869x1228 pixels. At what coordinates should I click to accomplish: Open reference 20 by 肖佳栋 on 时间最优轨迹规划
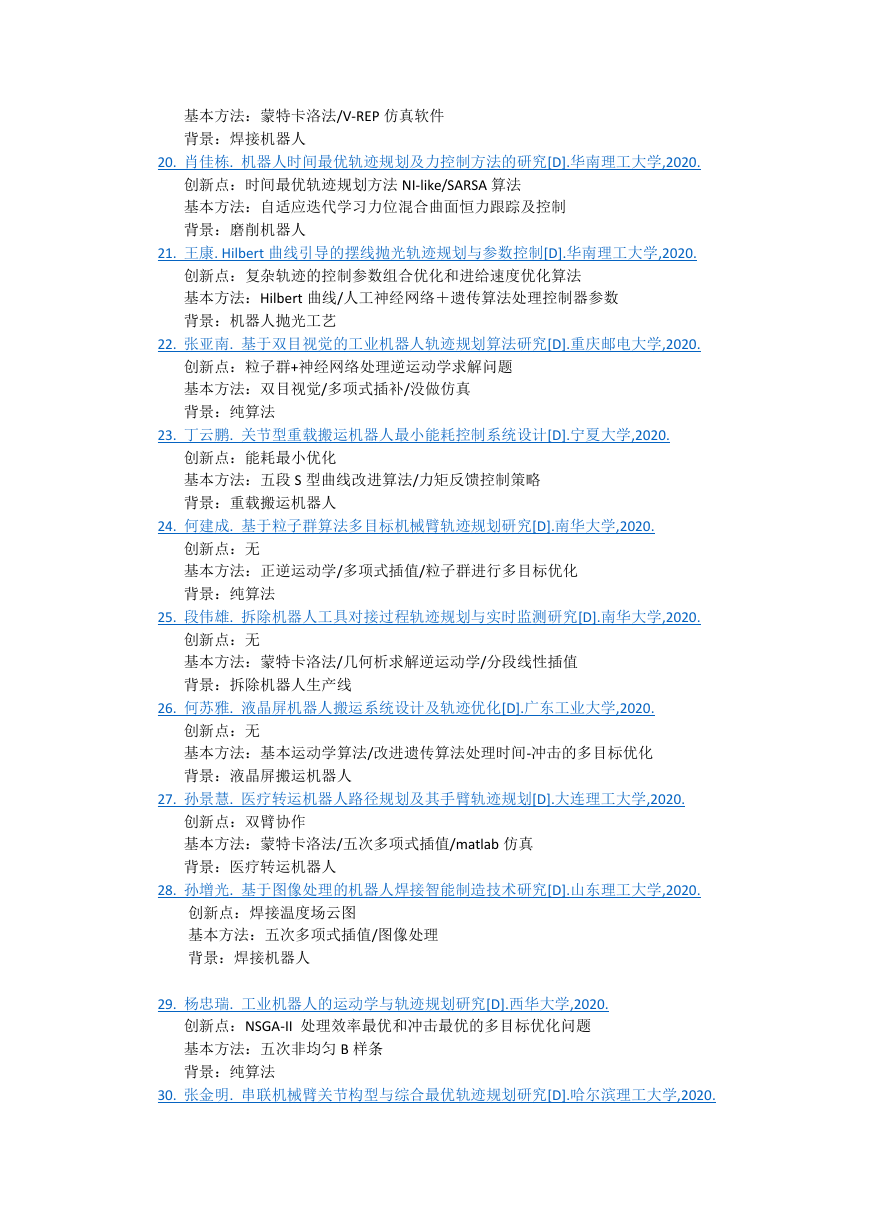coord(429,162)
